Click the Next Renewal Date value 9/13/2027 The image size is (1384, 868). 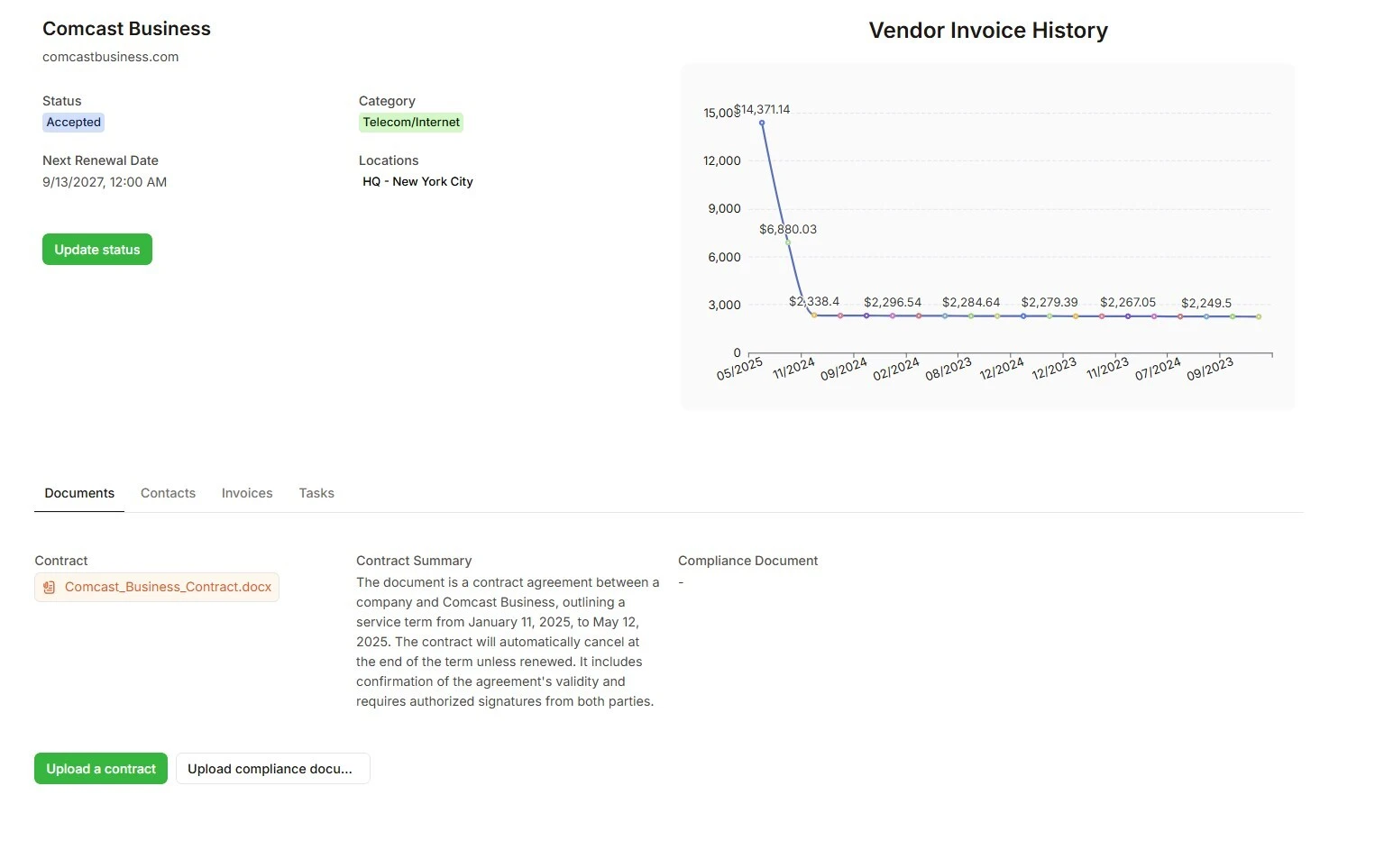(105, 182)
